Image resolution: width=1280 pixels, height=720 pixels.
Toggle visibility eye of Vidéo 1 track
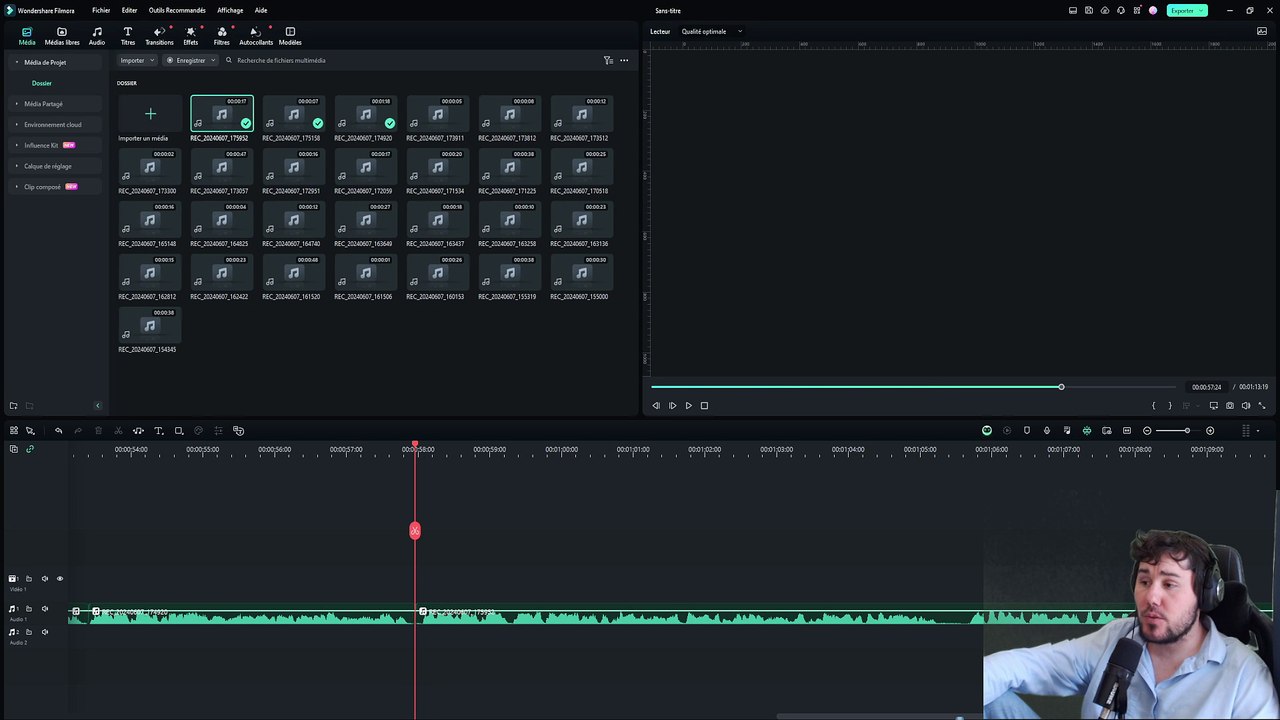(x=59, y=578)
